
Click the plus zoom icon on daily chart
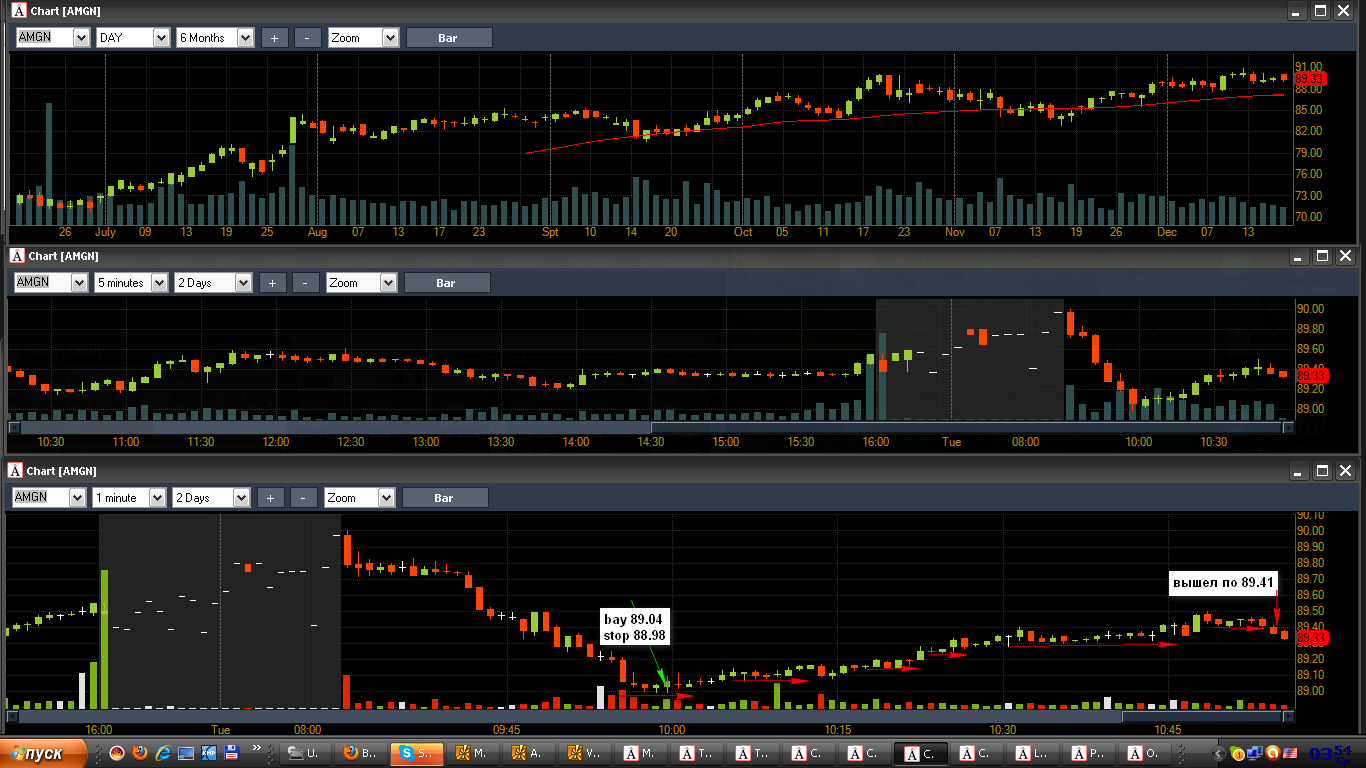click(x=274, y=38)
